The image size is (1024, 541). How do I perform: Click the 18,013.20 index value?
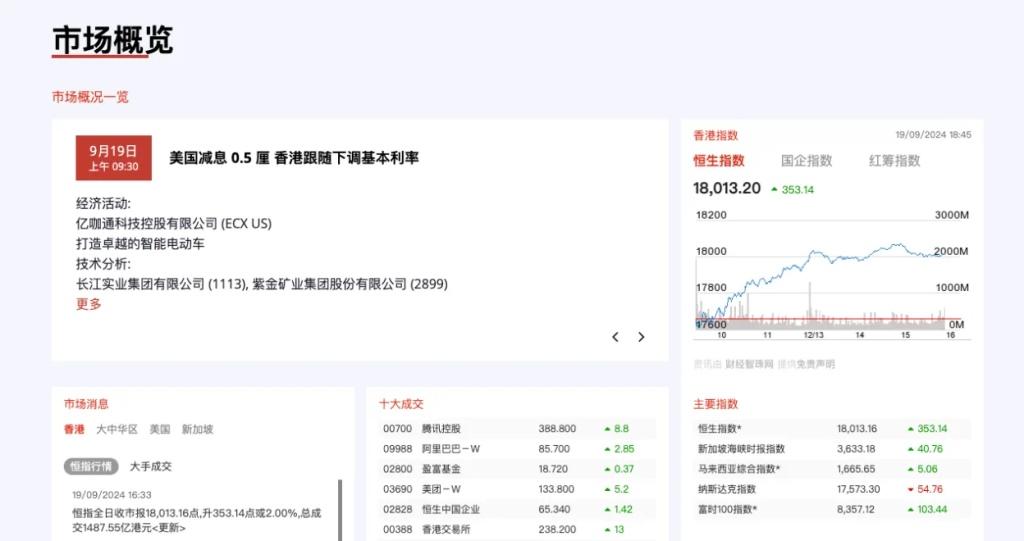pos(727,188)
